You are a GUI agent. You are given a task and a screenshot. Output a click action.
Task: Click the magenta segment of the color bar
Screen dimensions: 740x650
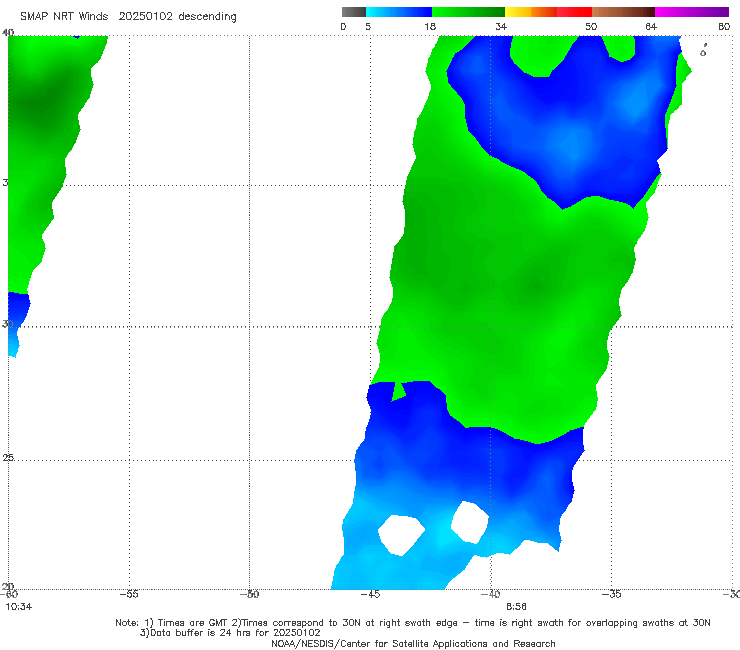692,12
